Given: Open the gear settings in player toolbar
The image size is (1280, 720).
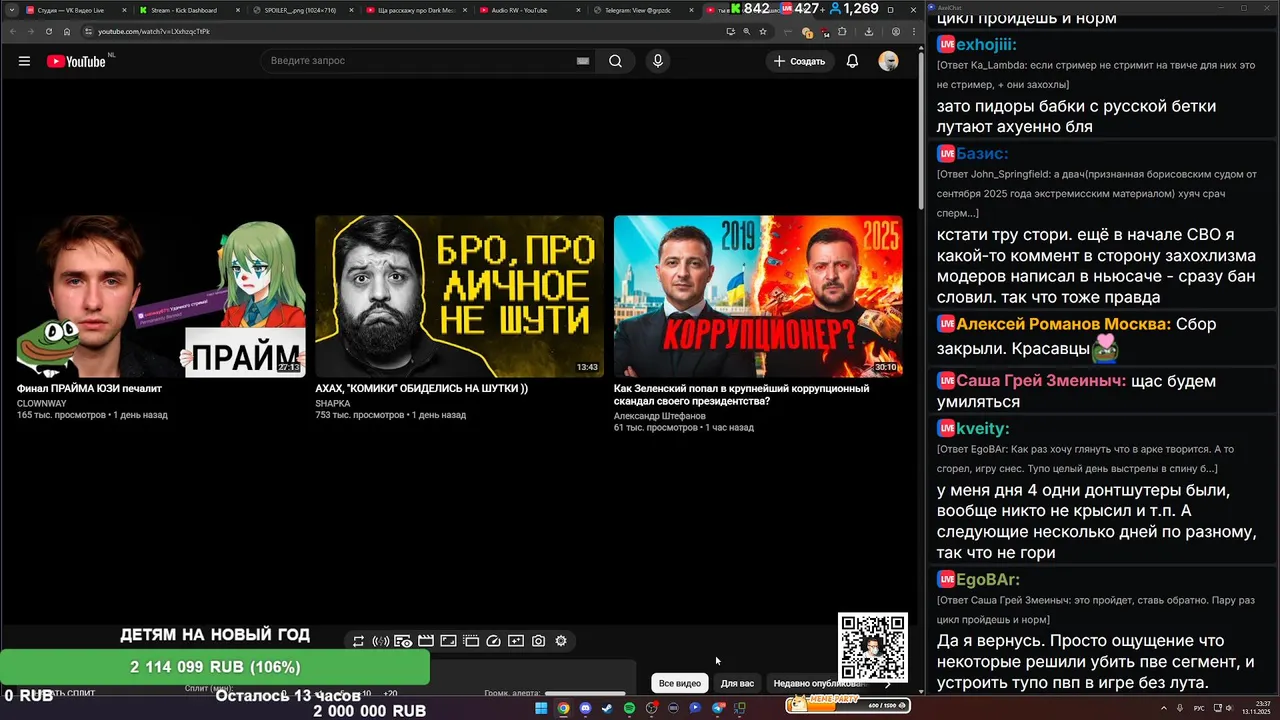Looking at the screenshot, I should pyautogui.click(x=561, y=641).
